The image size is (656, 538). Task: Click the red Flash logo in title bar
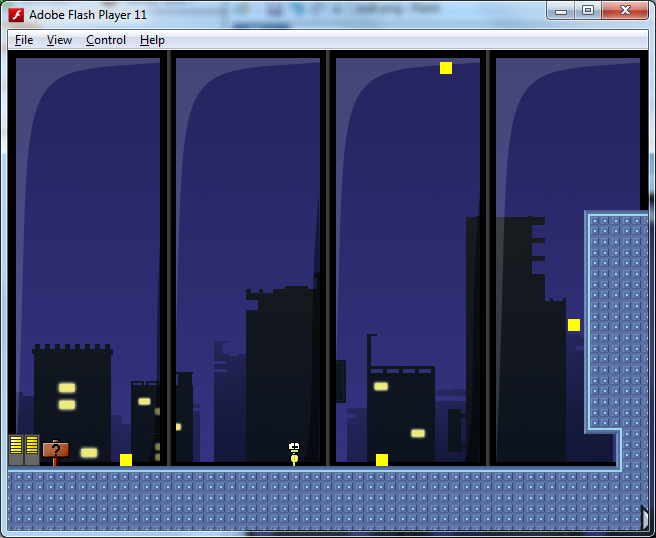[16, 14]
